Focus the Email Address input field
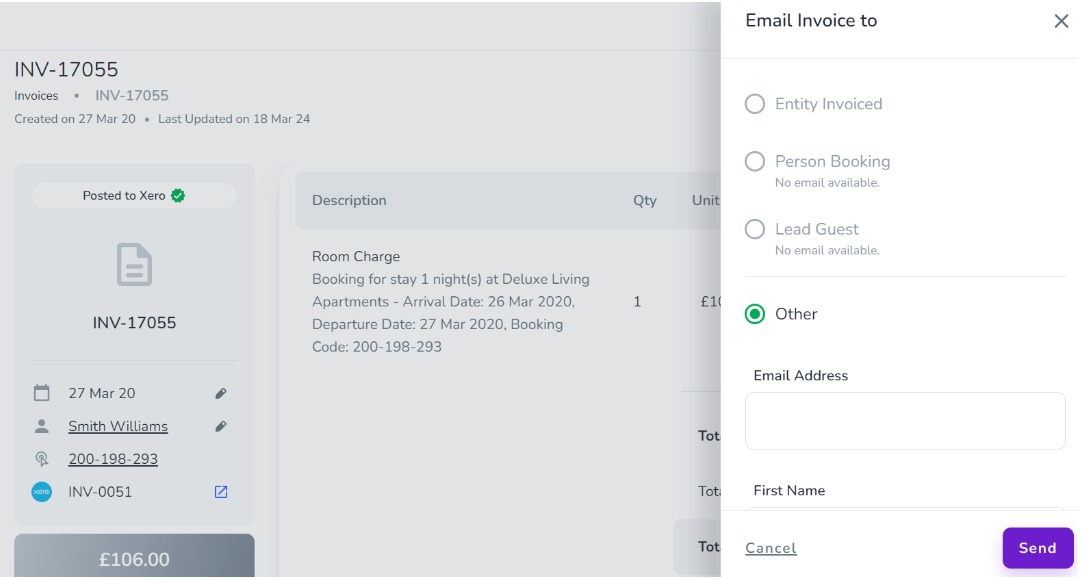1081x579 pixels. coord(905,421)
